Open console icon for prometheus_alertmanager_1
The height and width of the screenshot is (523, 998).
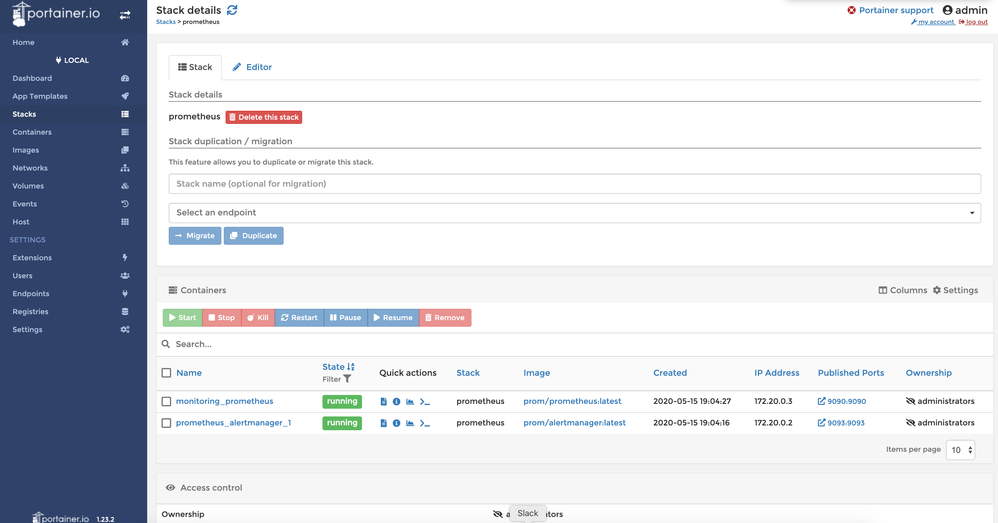click(x=425, y=423)
